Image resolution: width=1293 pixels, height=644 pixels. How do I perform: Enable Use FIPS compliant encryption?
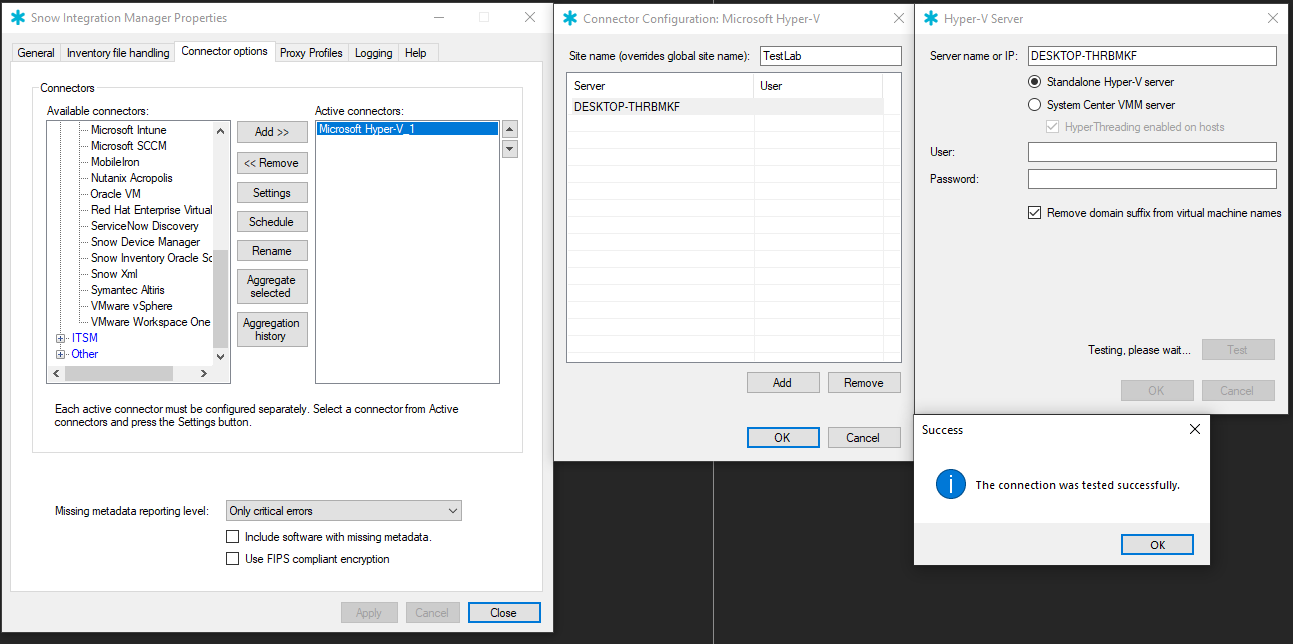point(233,559)
